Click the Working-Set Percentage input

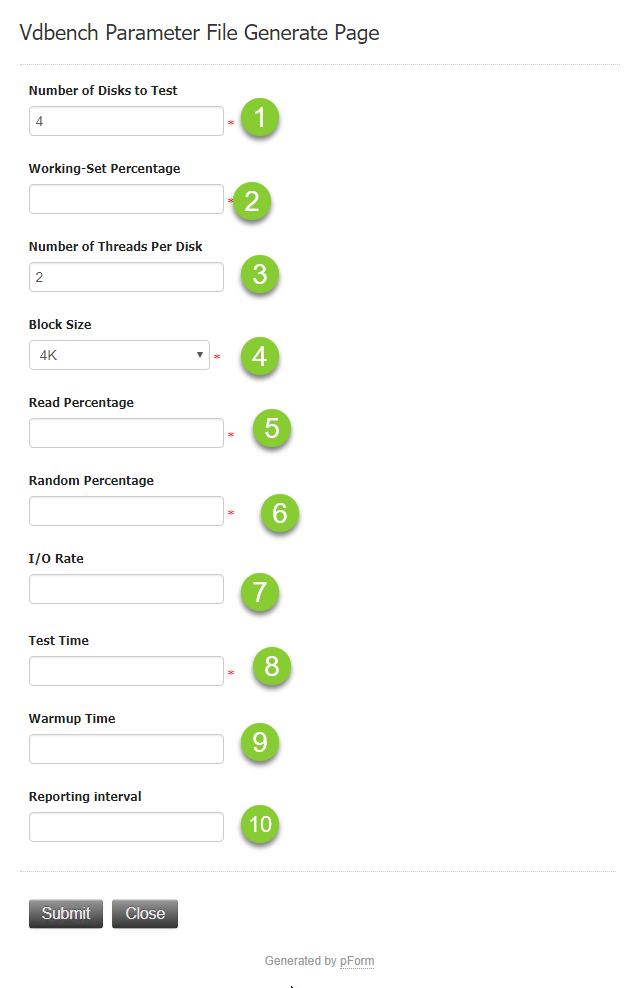[126, 199]
